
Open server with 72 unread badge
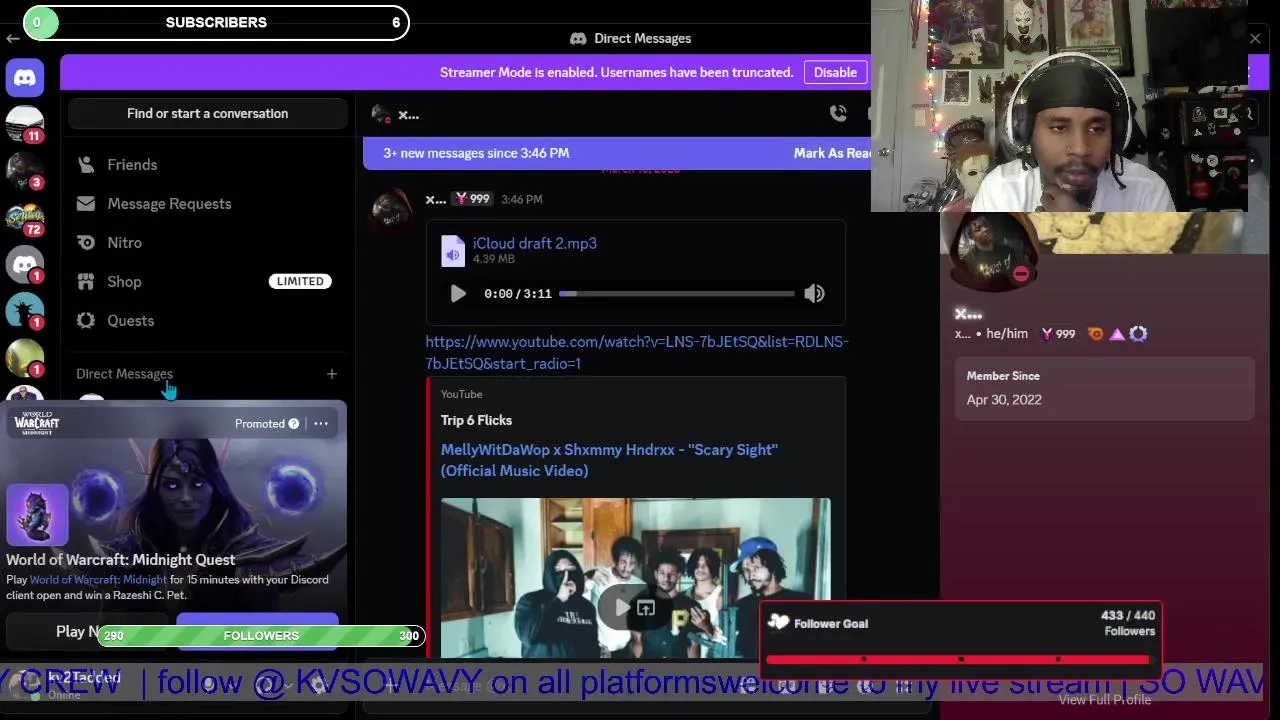(25, 218)
